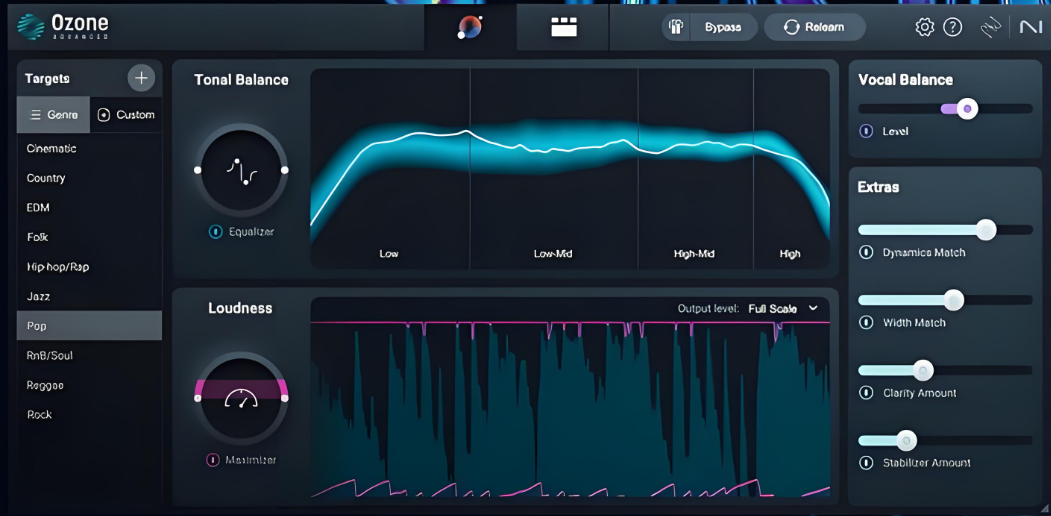
Task: Toggle the Vocal Balance Level power button
Action: (x=866, y=131)
